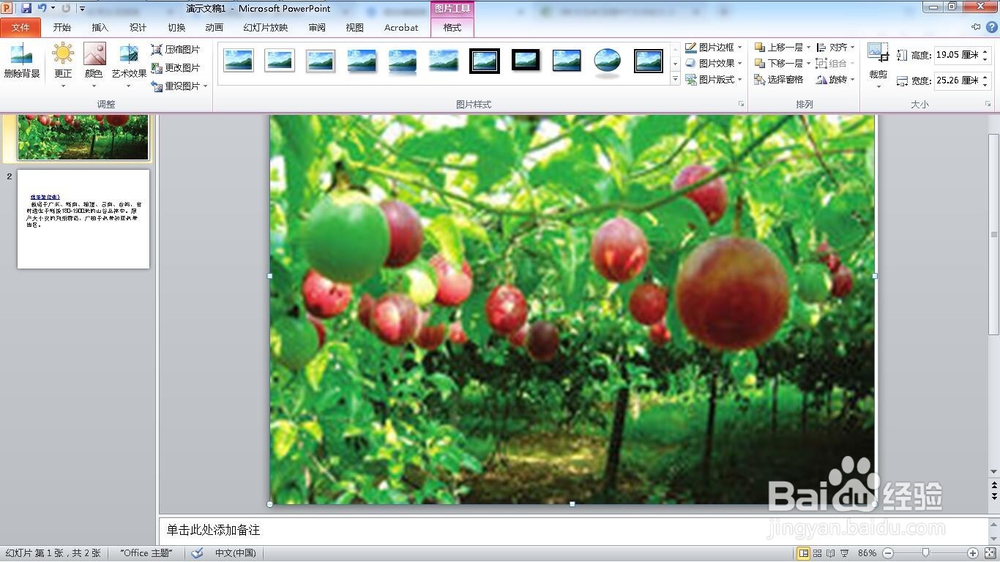
Task: Click the notes area '单击此处添加备注'
Action: (214, 530)
